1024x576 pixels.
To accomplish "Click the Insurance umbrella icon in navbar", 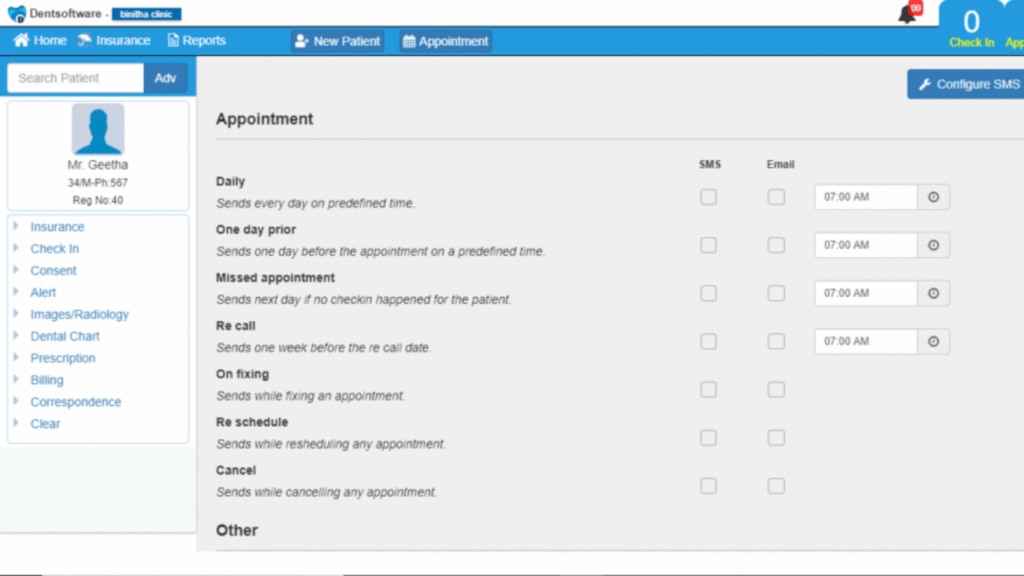I will [84, 40].
